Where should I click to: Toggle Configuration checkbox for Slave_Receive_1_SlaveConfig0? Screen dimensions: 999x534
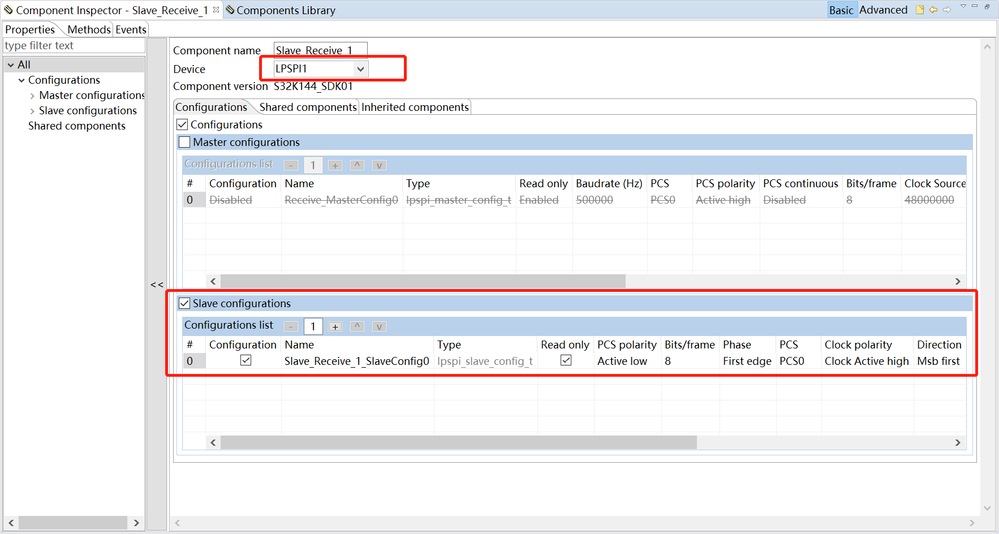(x=245, y=360)
